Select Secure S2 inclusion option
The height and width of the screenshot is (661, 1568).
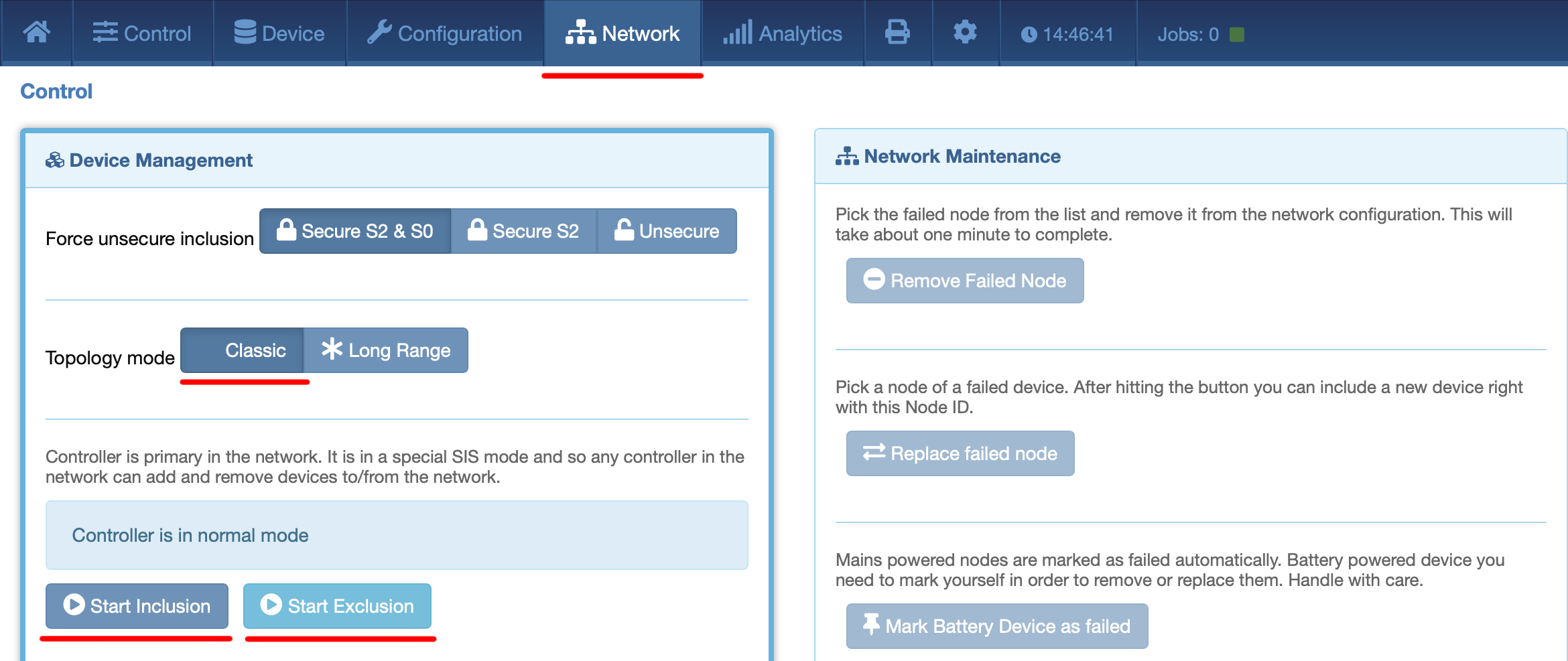523,231
